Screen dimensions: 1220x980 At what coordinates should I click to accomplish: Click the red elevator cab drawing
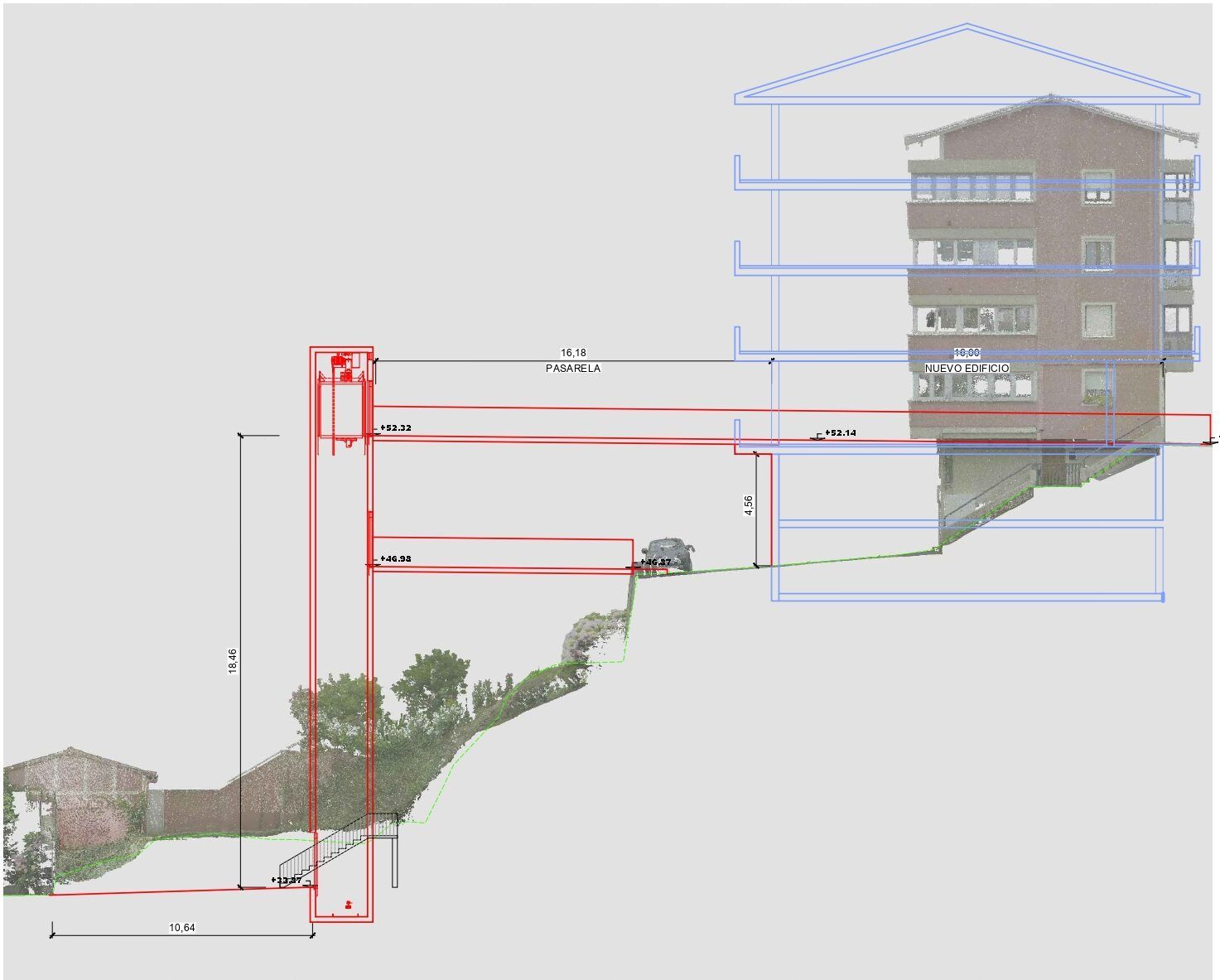coord(343,410)
